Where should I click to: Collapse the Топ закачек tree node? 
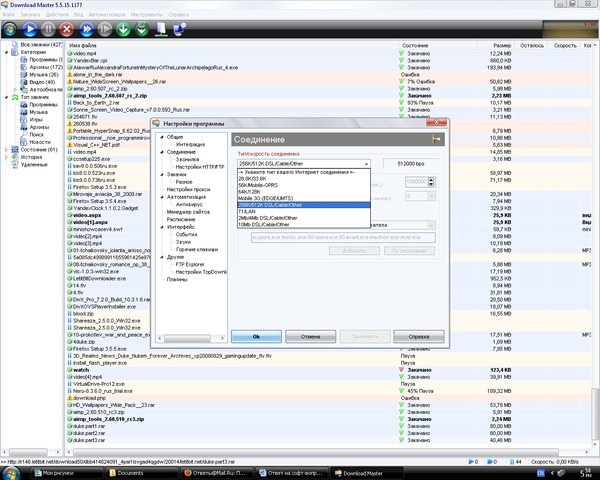pyautogui.click(x=6, y=97)
